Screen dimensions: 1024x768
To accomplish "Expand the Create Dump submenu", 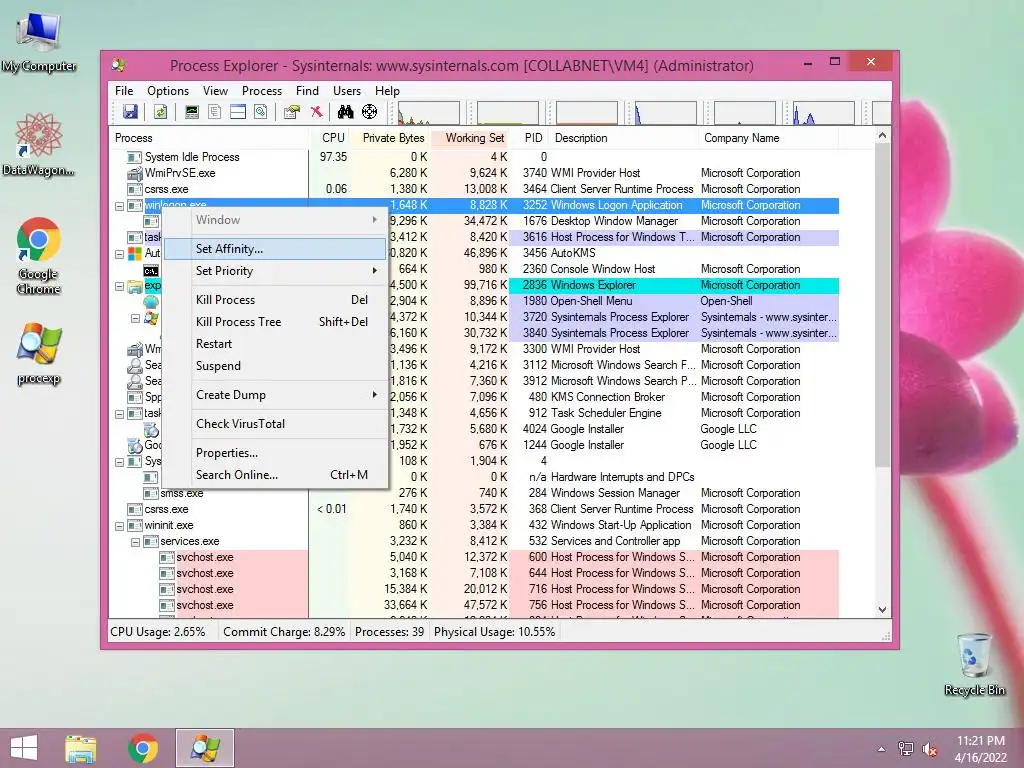I will (276, 395).
